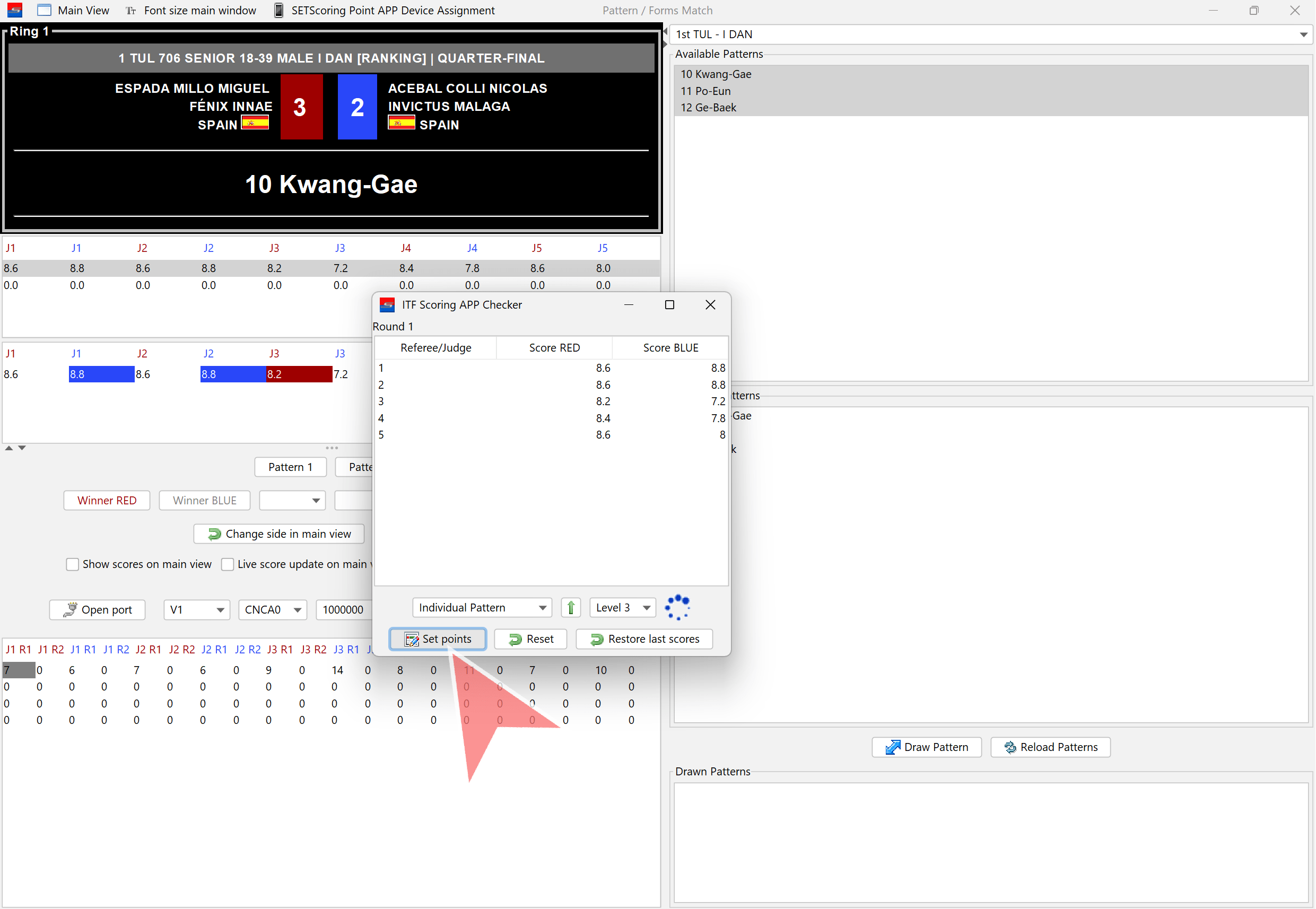Click Restore last scores

(644, 639)
